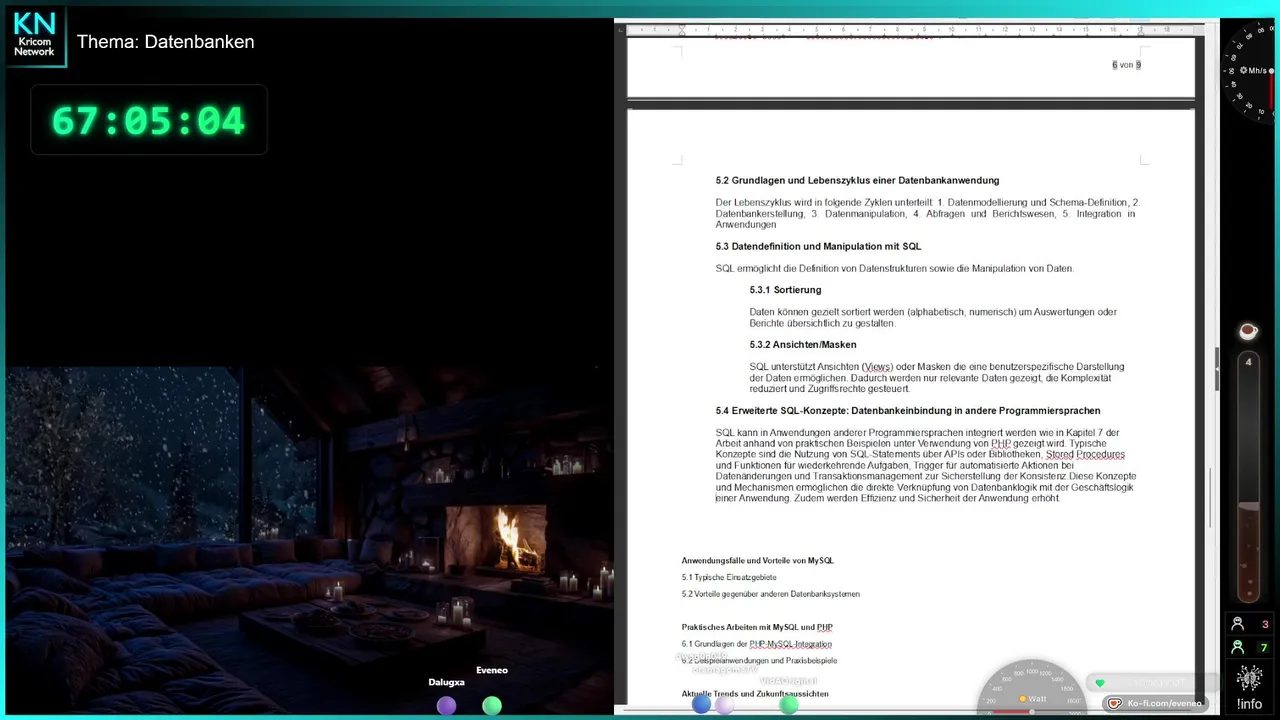Screen dimensions: 1280x720
Task: Click 'Anwendungsfälle und Vorteile von MySQL' line
Action: [x=757, y=561]
